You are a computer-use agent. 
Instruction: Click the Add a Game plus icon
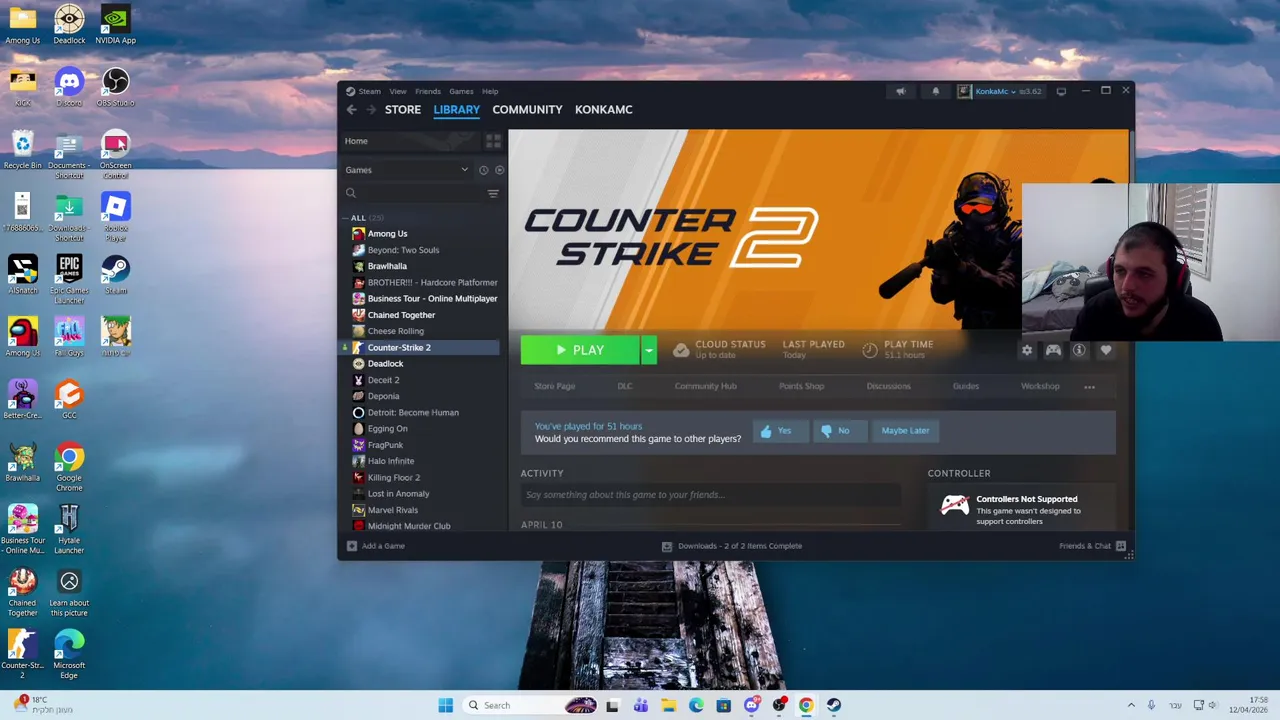[351, 546]
